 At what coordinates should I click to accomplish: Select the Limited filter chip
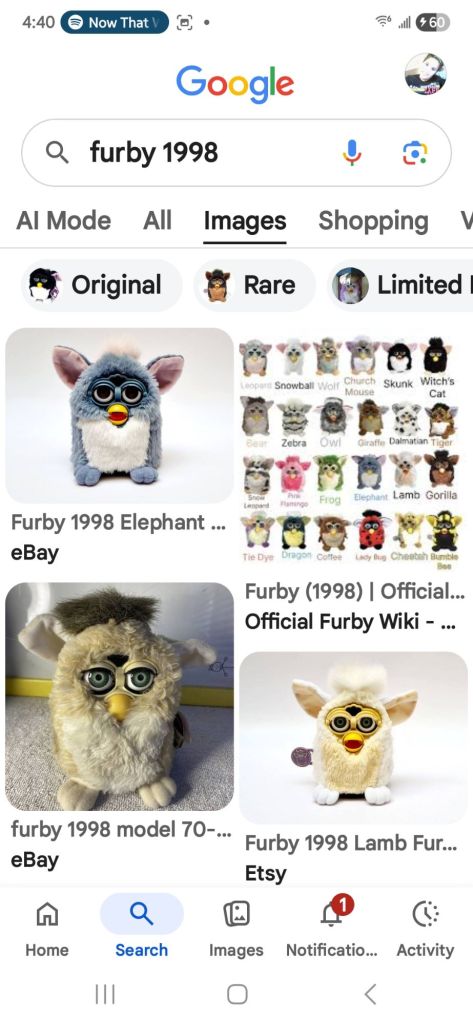[400, 285]
